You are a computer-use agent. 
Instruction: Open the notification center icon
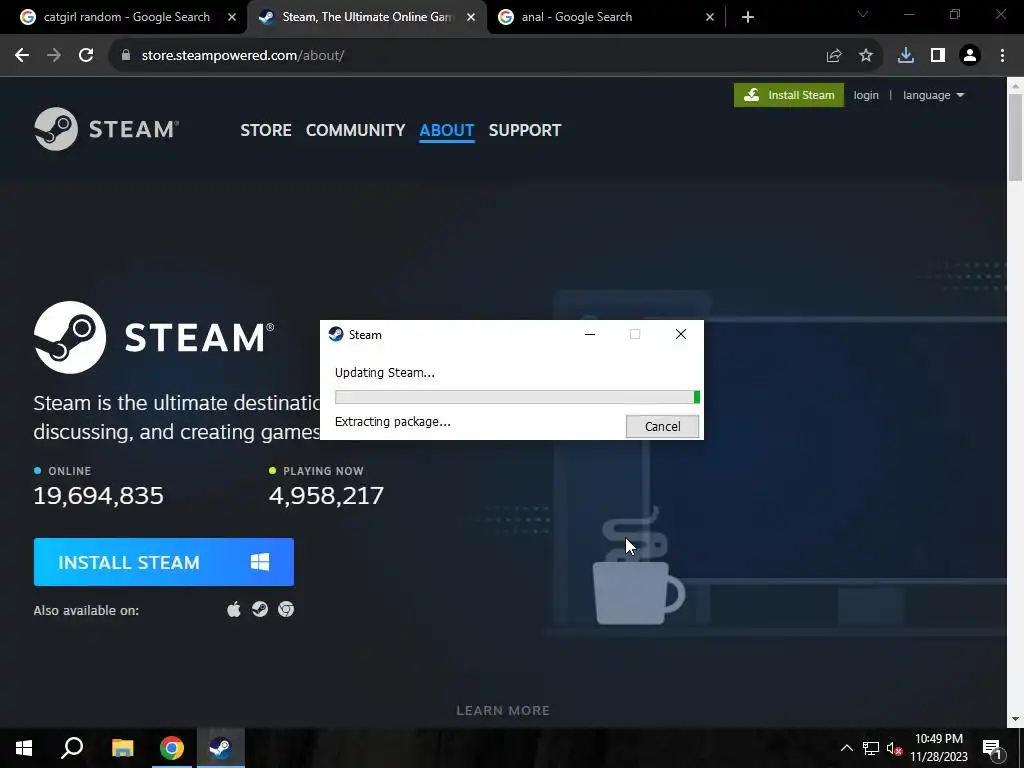point(992,748)
